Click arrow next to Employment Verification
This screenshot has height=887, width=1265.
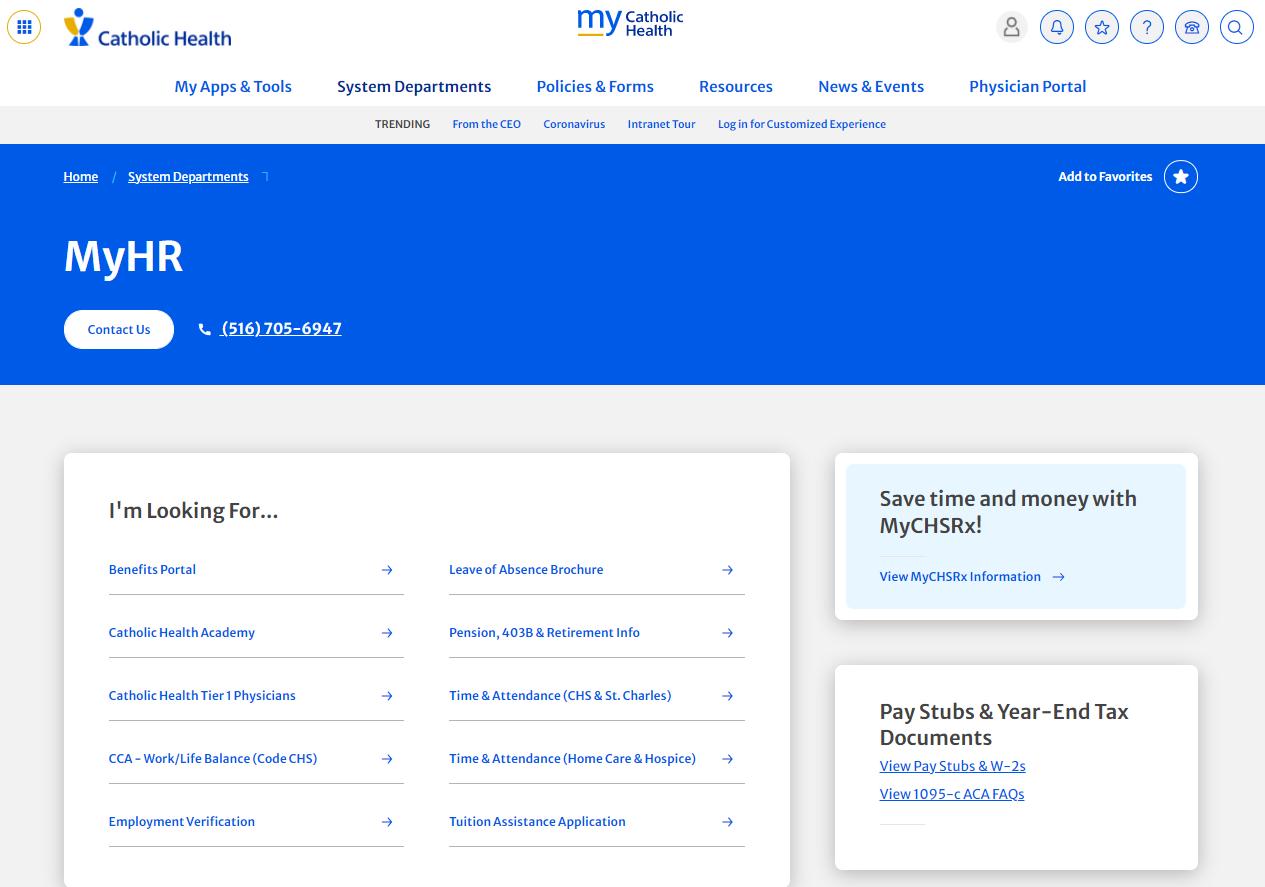[x=387, y=822]
